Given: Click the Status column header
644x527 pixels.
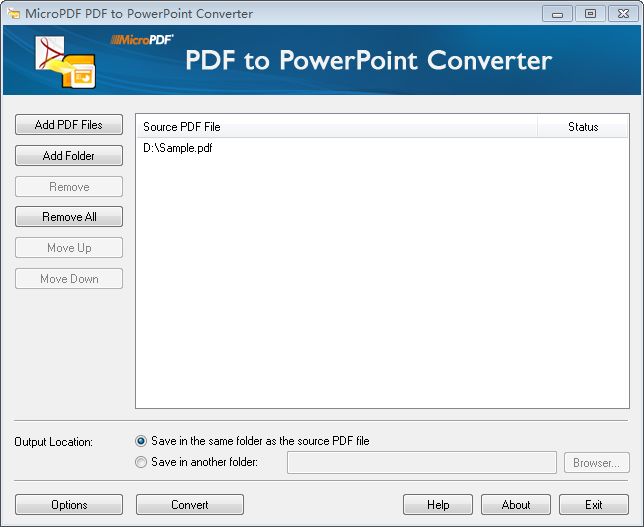Looking at the screenshot, I should coord(583,127).
